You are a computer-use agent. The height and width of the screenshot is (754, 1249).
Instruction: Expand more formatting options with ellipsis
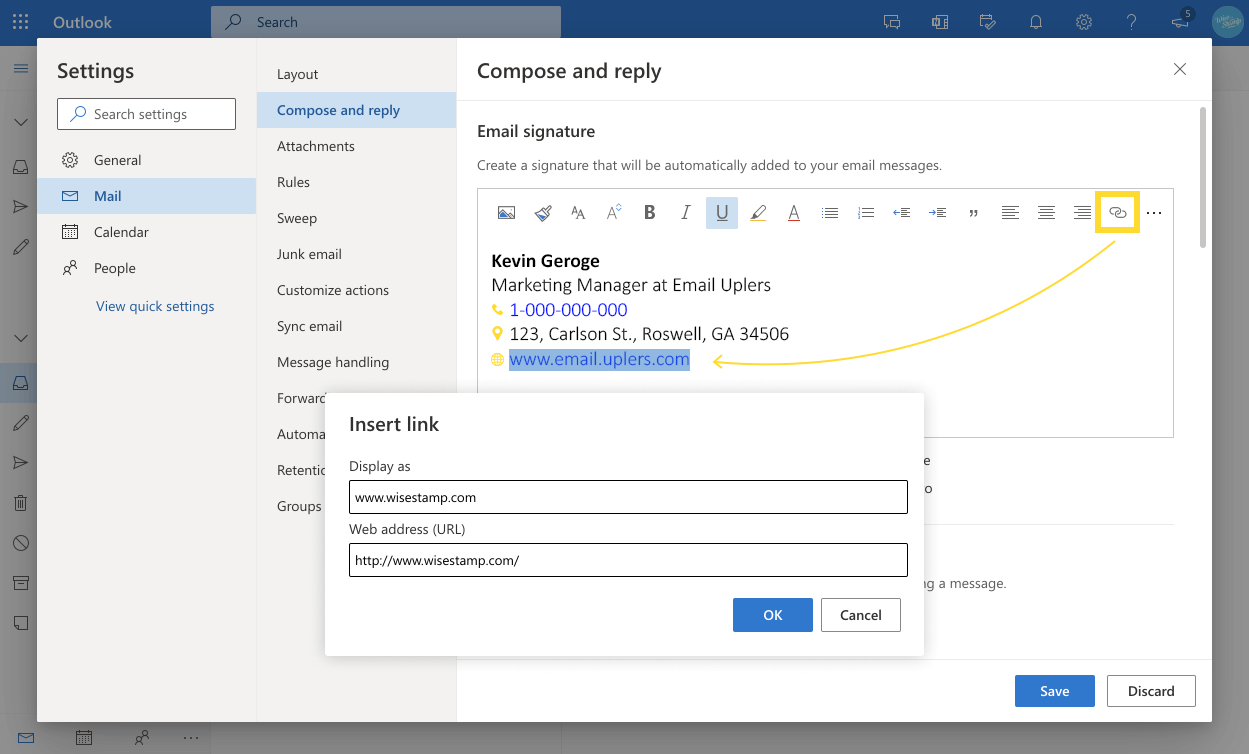[x=1153, y=212]
